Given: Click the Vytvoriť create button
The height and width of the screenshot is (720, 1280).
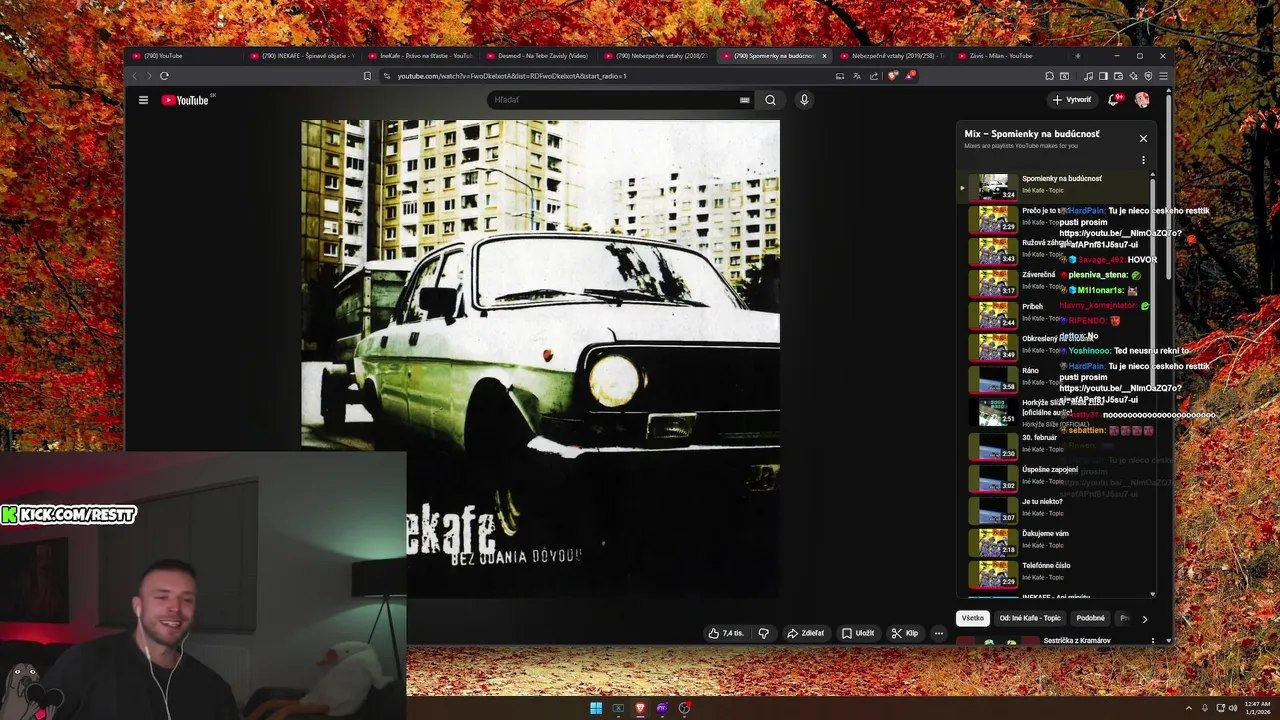Looking at the screenshot, I should pos(1072,100).
